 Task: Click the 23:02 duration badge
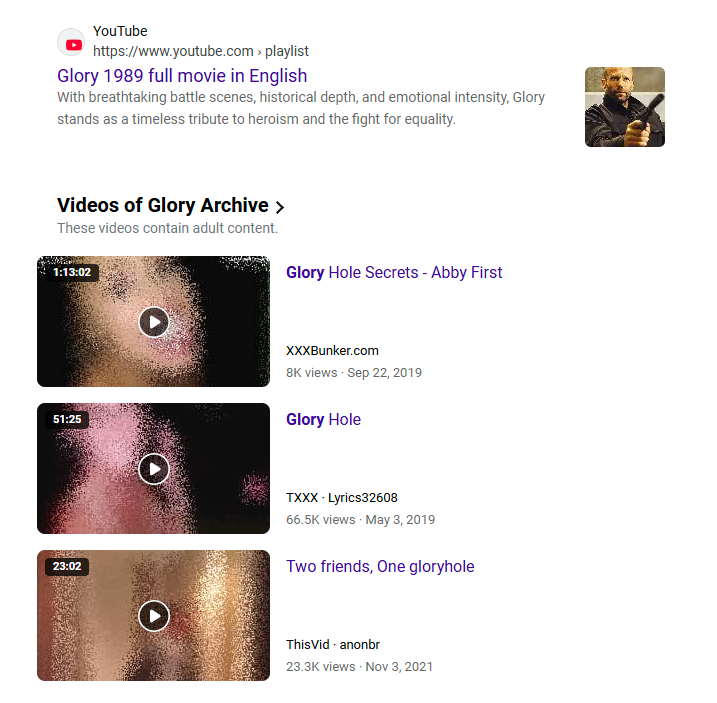[67, 566]
